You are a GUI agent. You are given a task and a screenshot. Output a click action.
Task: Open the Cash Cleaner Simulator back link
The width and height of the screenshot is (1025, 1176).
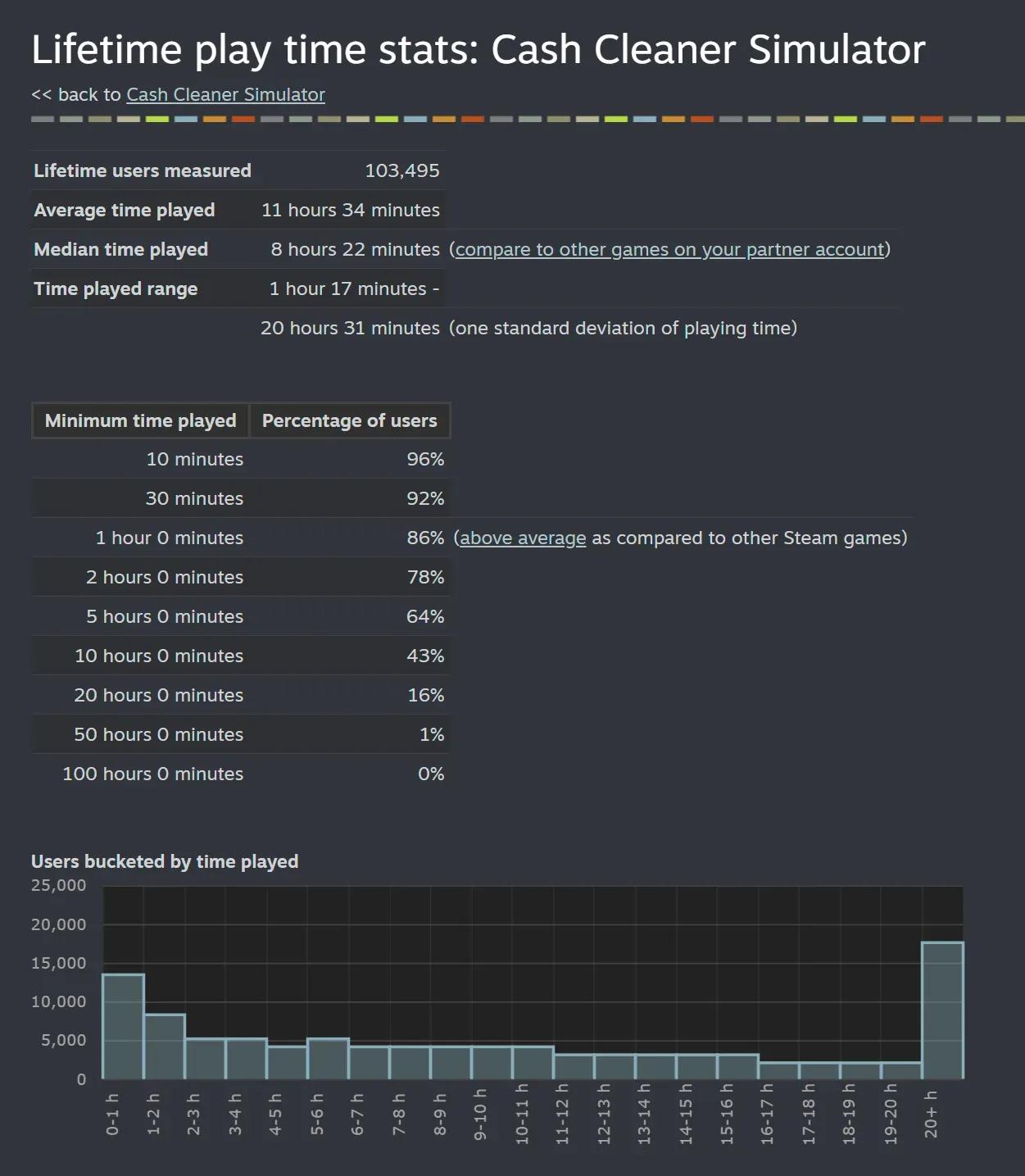(x=225, y=94)
